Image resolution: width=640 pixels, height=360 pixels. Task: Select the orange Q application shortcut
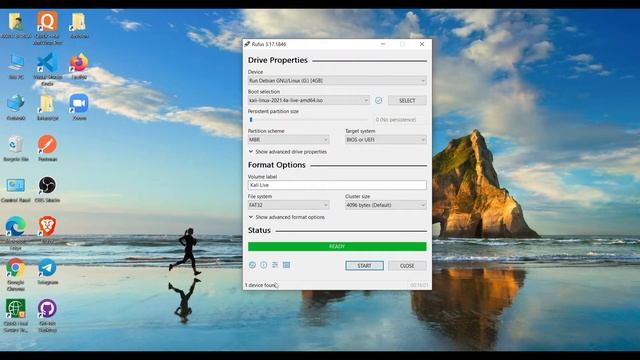47,22
